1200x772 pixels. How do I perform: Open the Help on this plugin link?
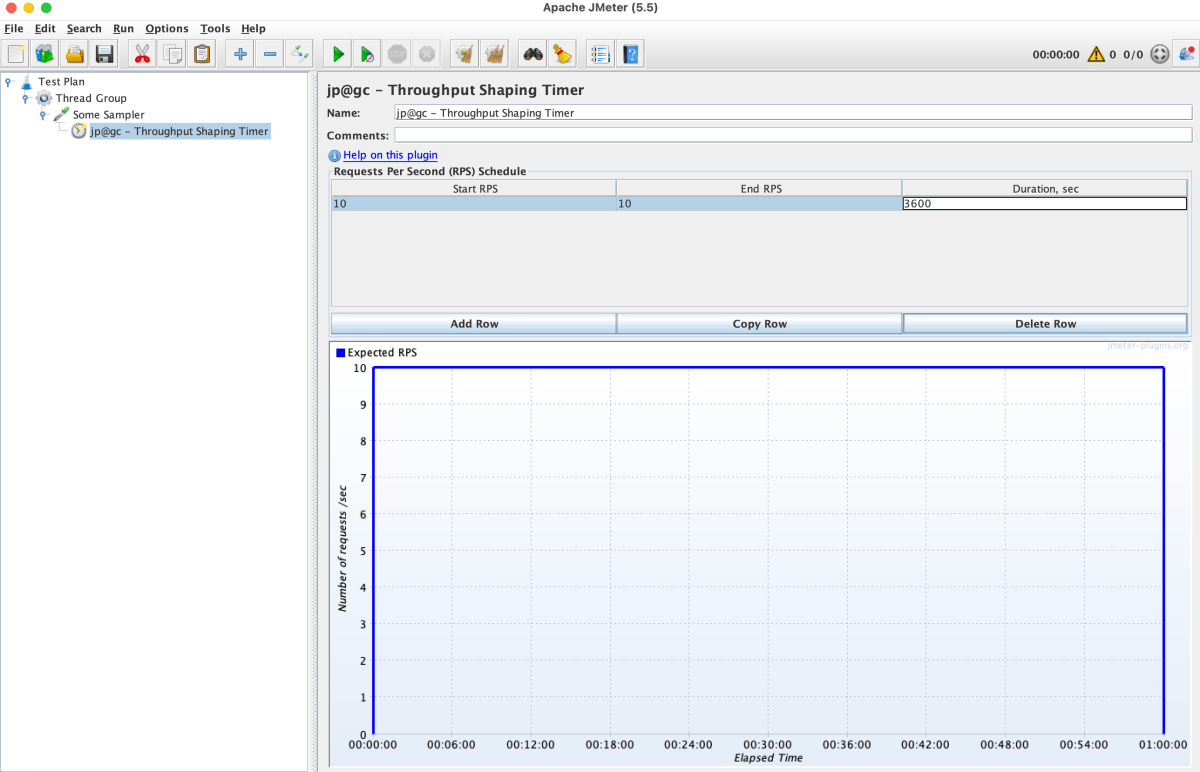[390, 156]
